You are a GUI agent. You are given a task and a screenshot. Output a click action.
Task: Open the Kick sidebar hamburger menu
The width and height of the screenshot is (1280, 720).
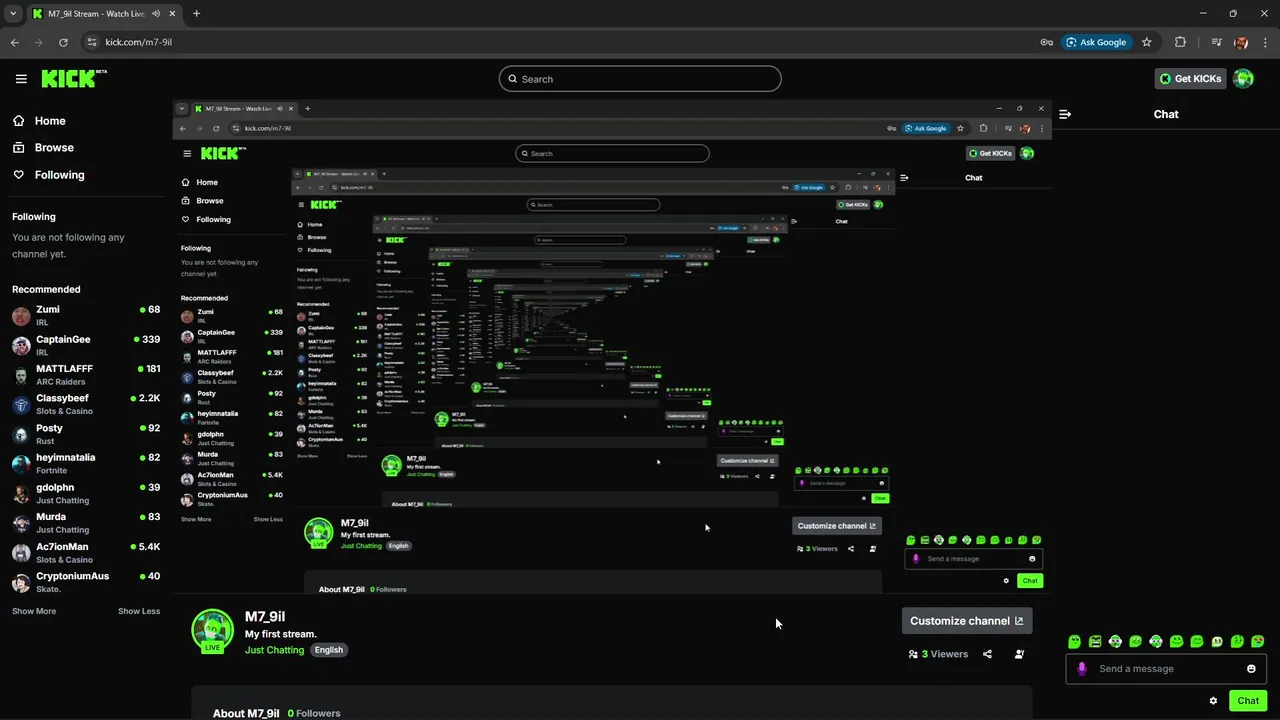pyautogui.click(x=21, y=79)
